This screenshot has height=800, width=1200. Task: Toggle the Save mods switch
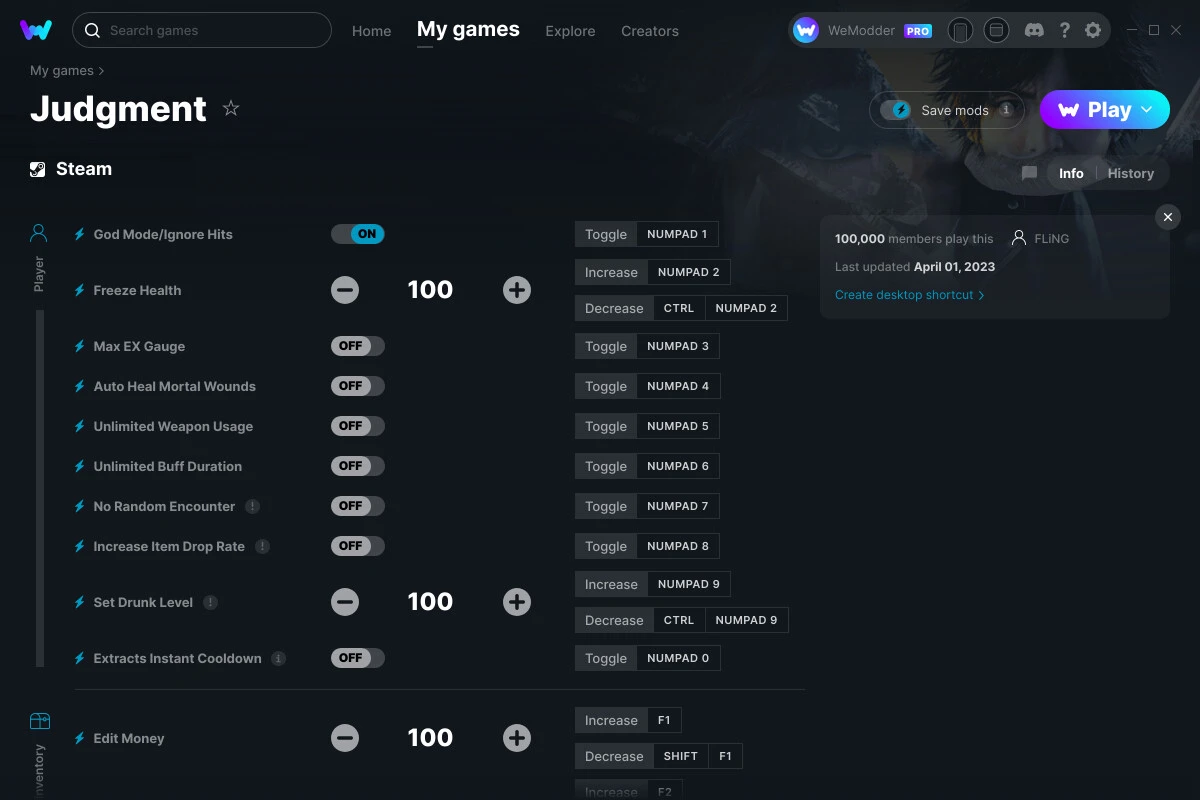(x=896, y=110)
